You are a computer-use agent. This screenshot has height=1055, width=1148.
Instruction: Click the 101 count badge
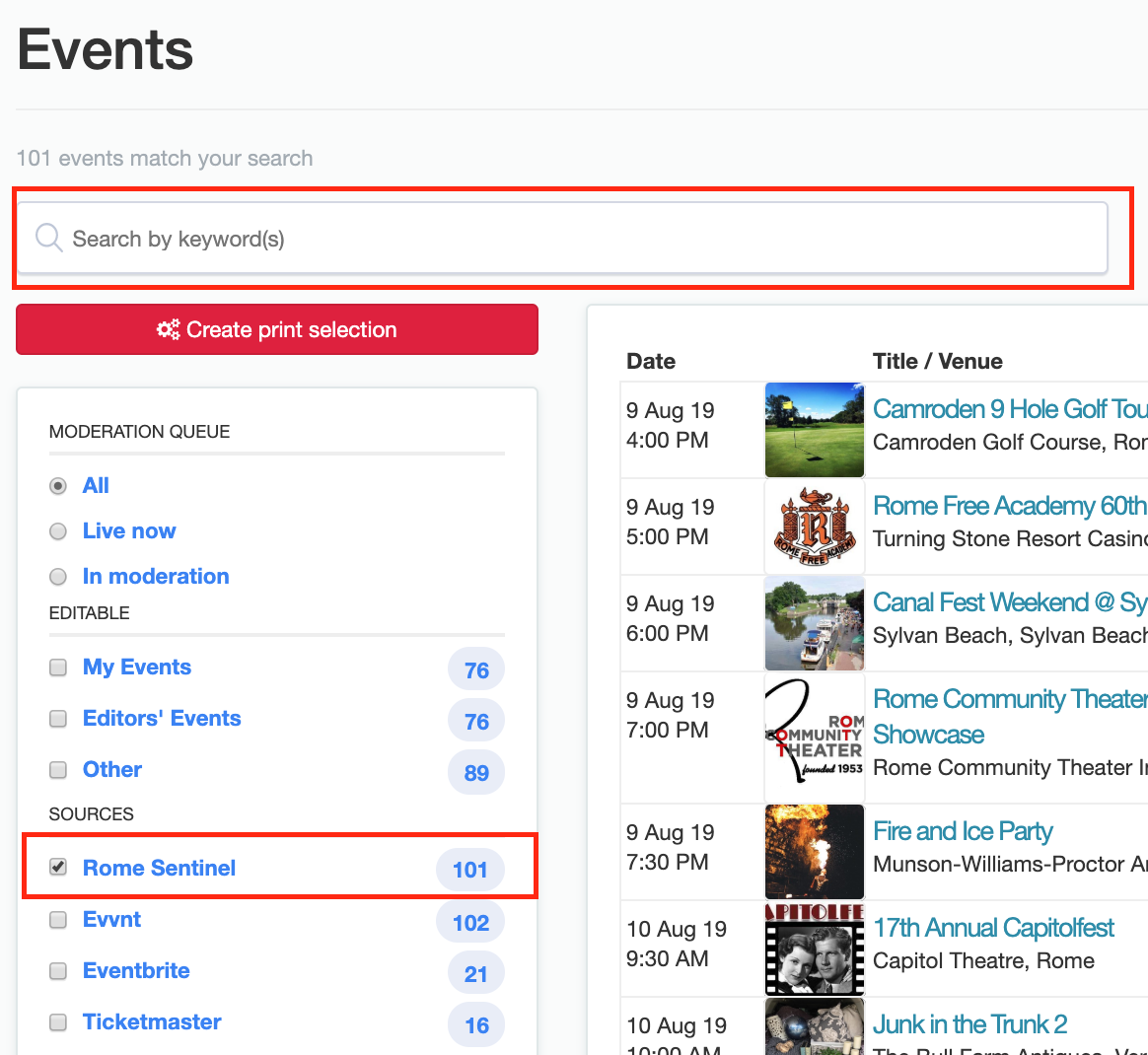pos(470,870)
